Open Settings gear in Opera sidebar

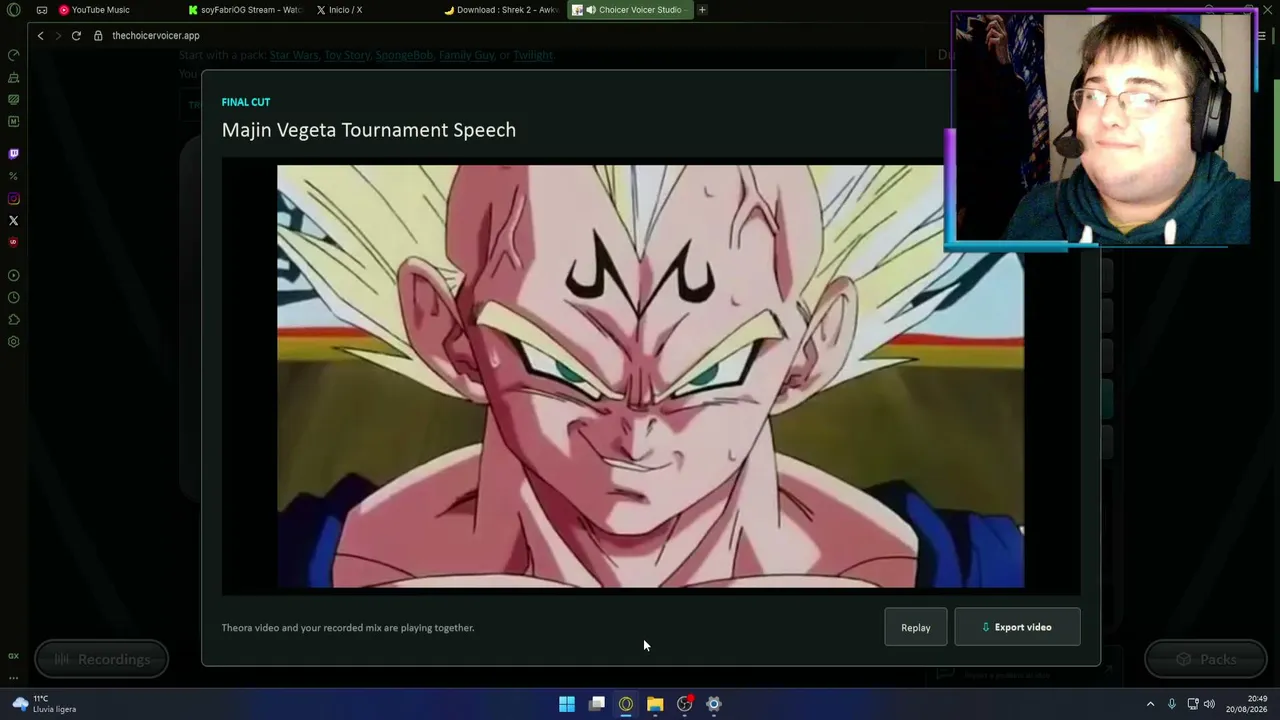coord(14,341)
